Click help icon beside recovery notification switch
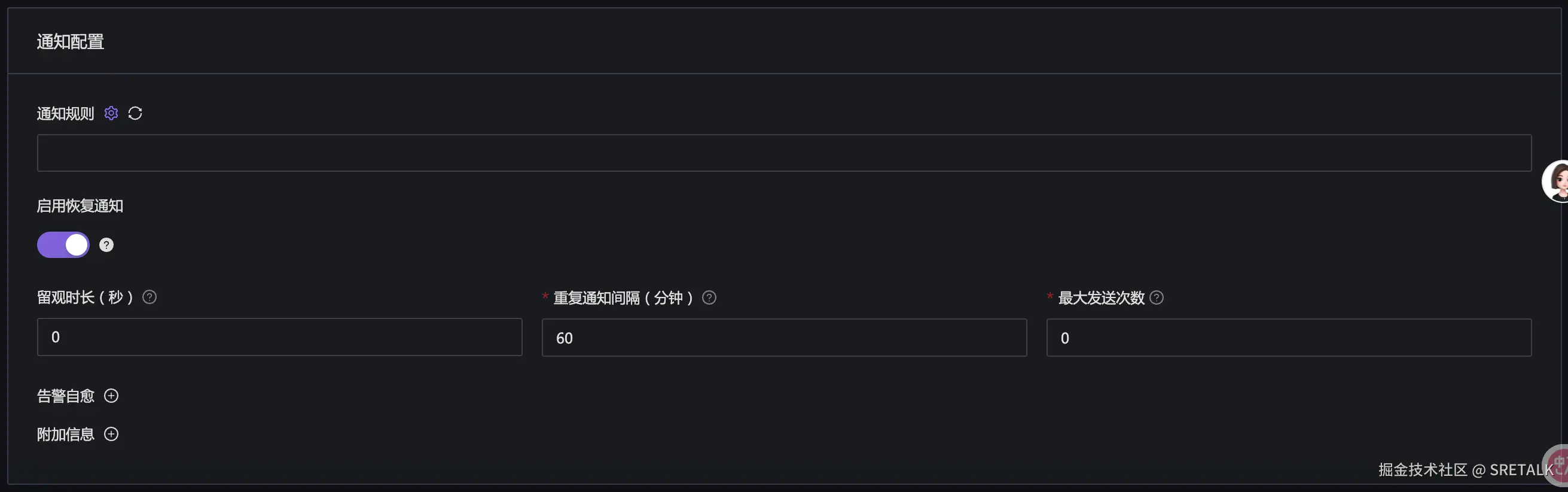This screenshot has width=1568, height=492. pyautogui.click(x=106, y=245)
